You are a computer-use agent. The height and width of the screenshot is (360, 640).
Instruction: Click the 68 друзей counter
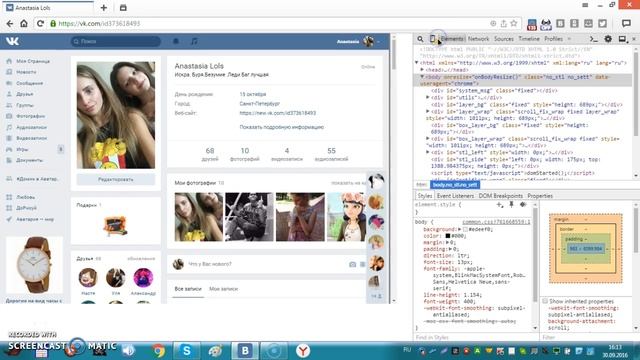pos(210,154)
